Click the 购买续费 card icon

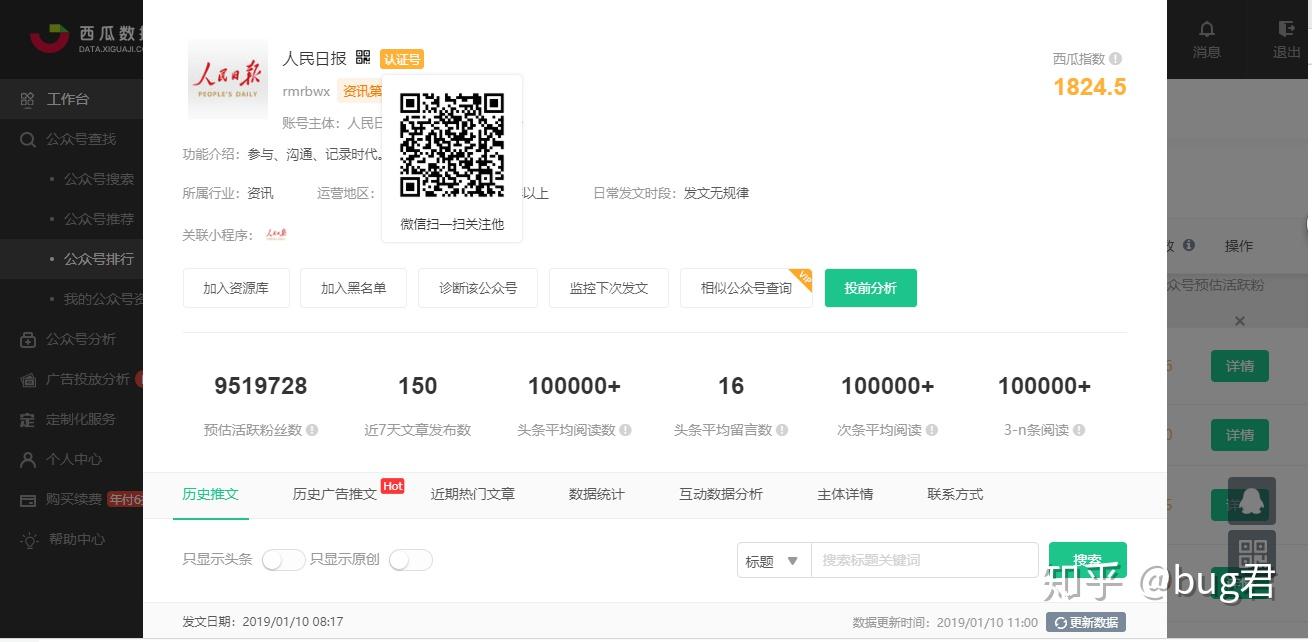(x=28, y=499)
